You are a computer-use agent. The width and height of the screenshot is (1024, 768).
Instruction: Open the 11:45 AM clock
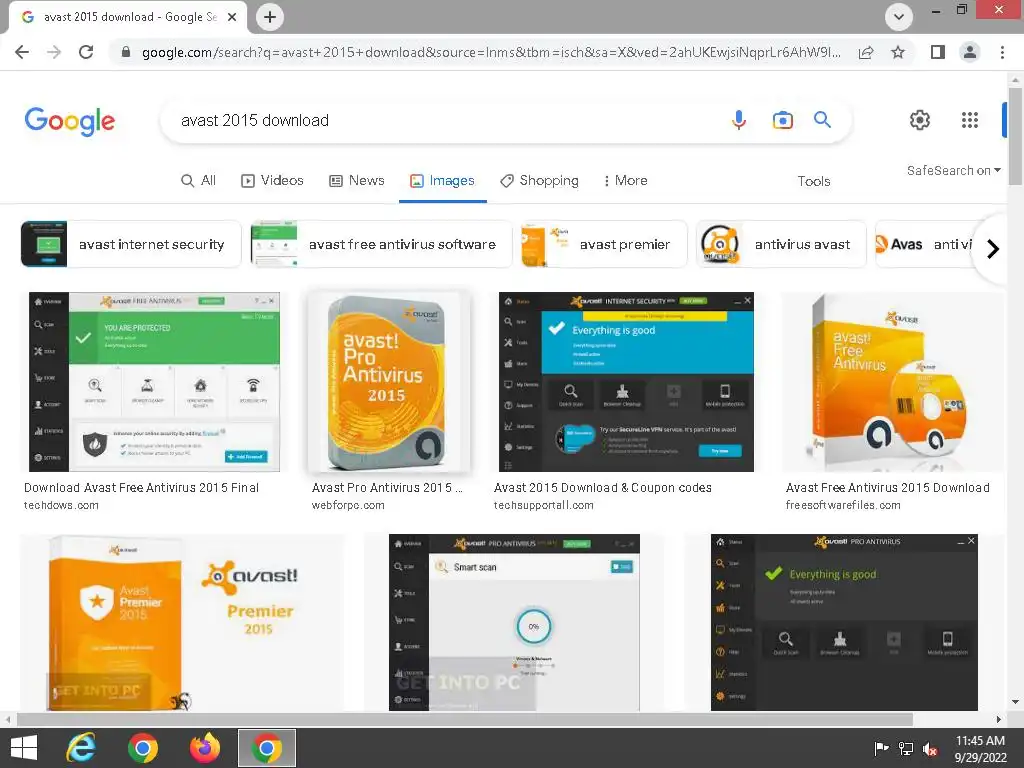[x=980, y=748]
